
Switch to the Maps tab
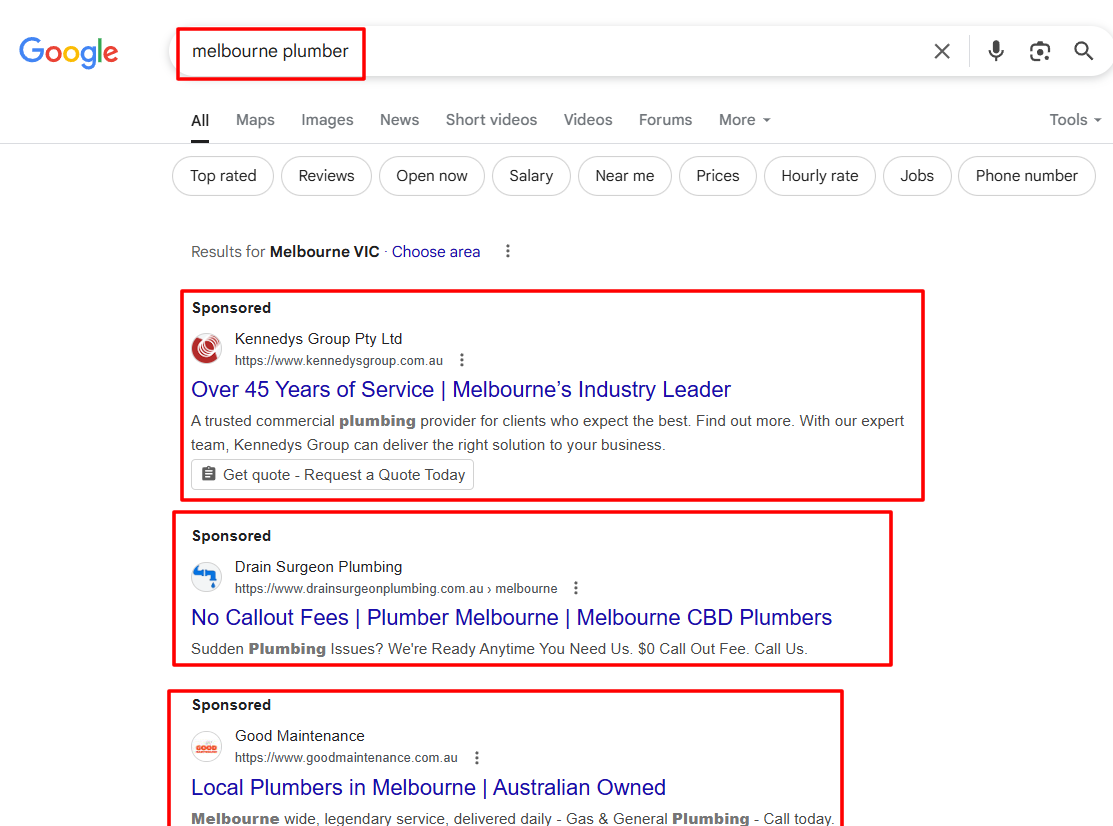pyautogui.click(x=255, y=120)
